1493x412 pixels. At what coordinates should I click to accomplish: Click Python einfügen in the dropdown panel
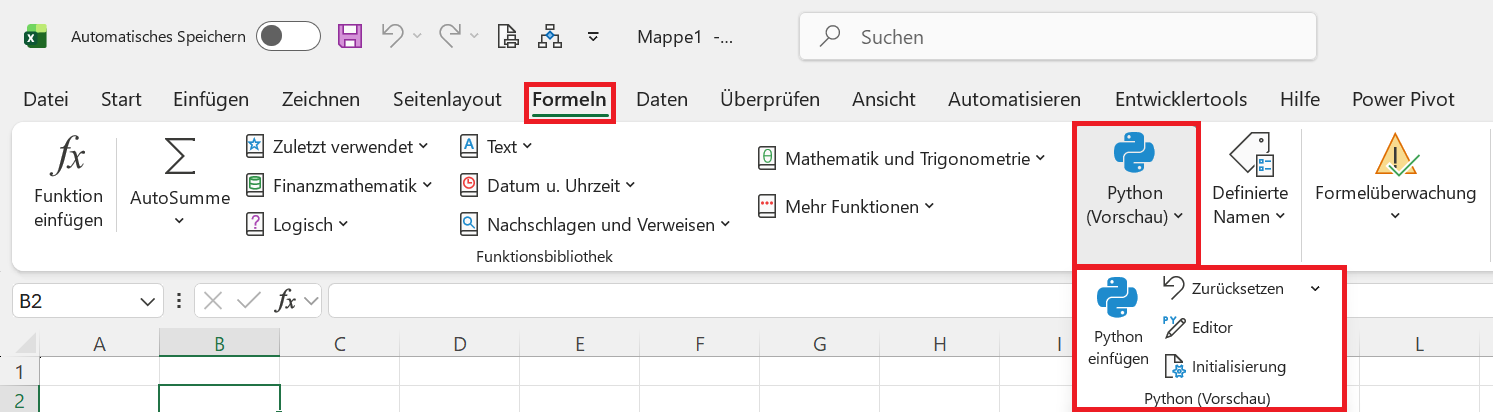tap(1118, 322)
